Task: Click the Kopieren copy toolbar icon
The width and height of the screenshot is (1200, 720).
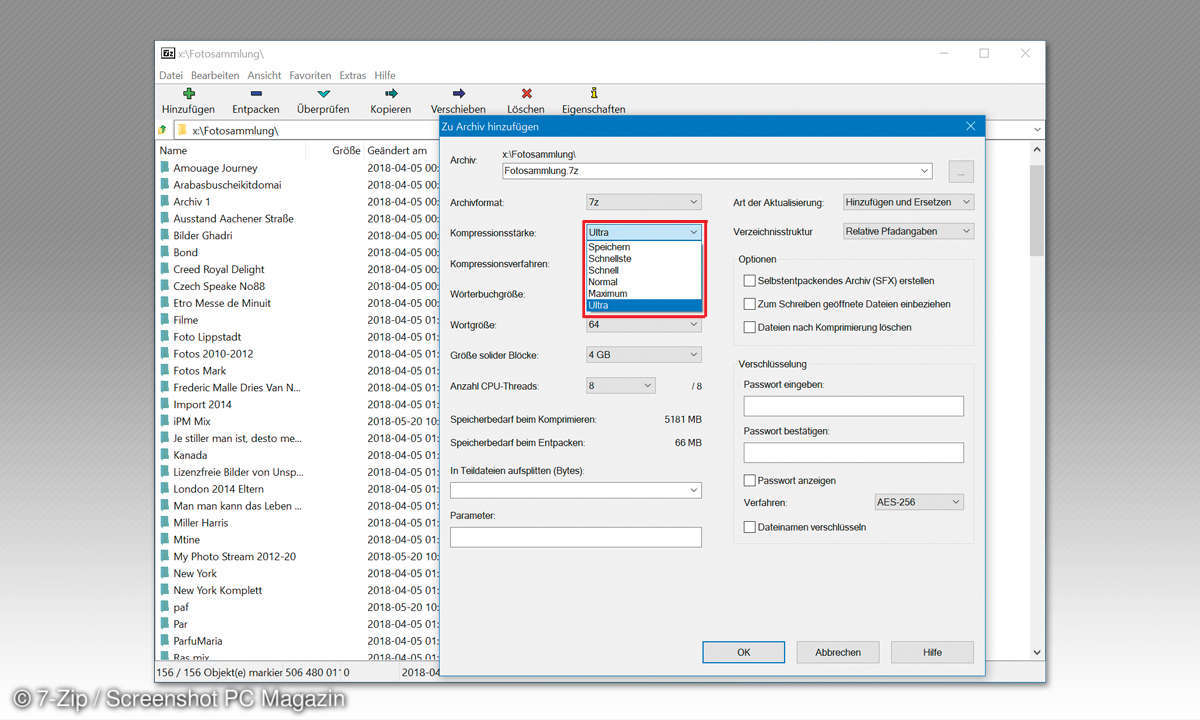Action: [x=390, y=93]
